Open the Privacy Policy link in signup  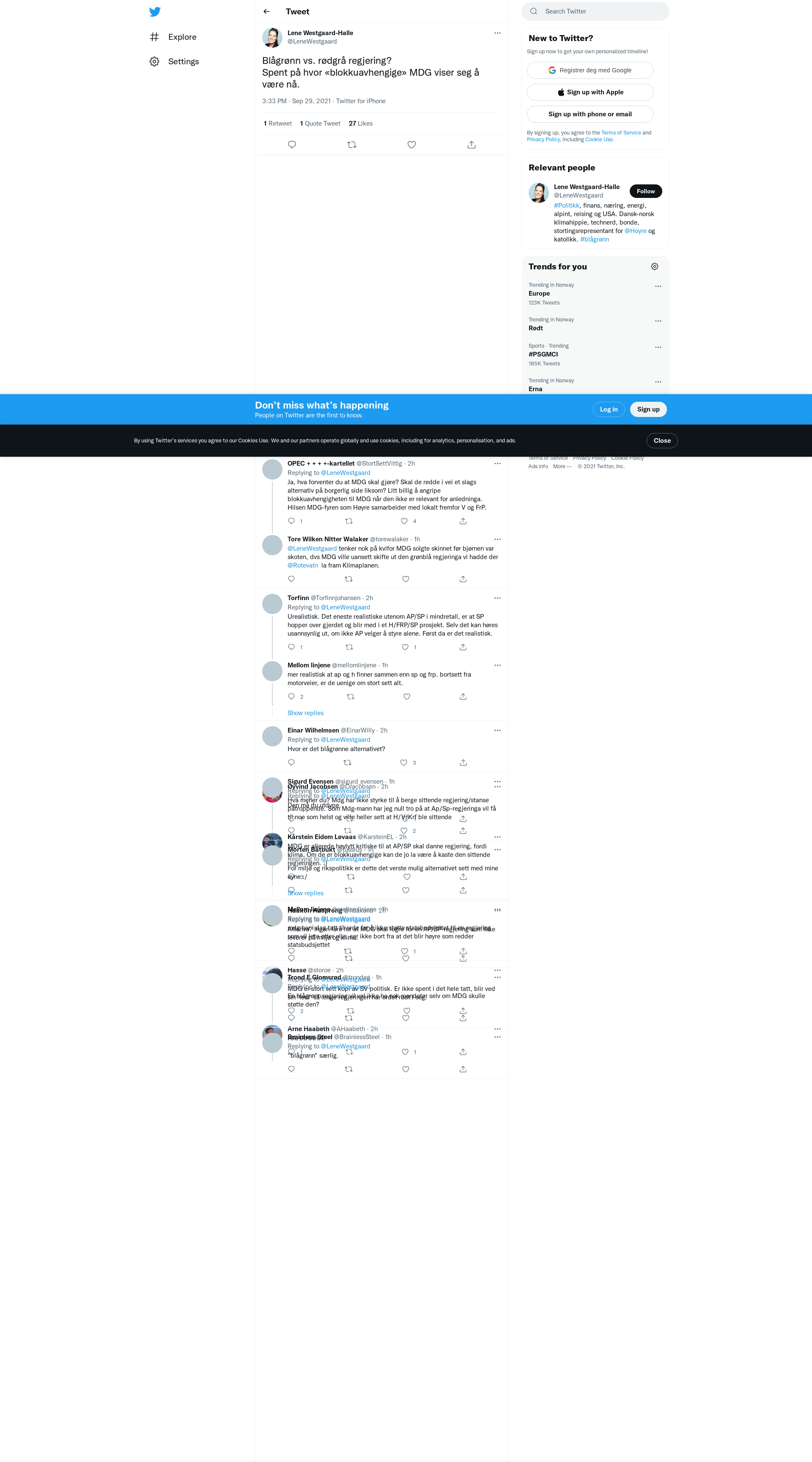tap(543, 140)
